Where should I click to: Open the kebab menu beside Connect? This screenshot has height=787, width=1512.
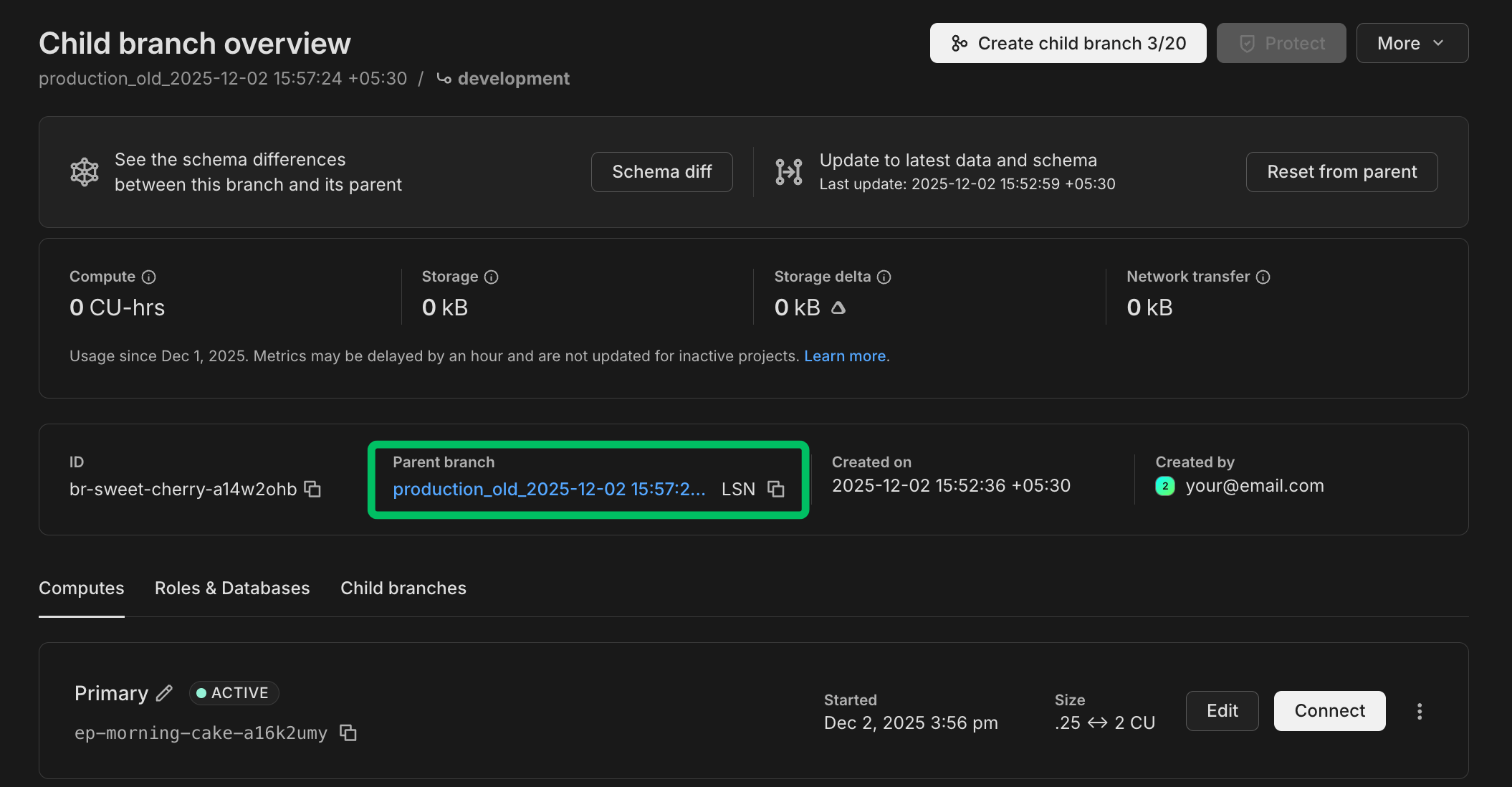click(1420, 710)
